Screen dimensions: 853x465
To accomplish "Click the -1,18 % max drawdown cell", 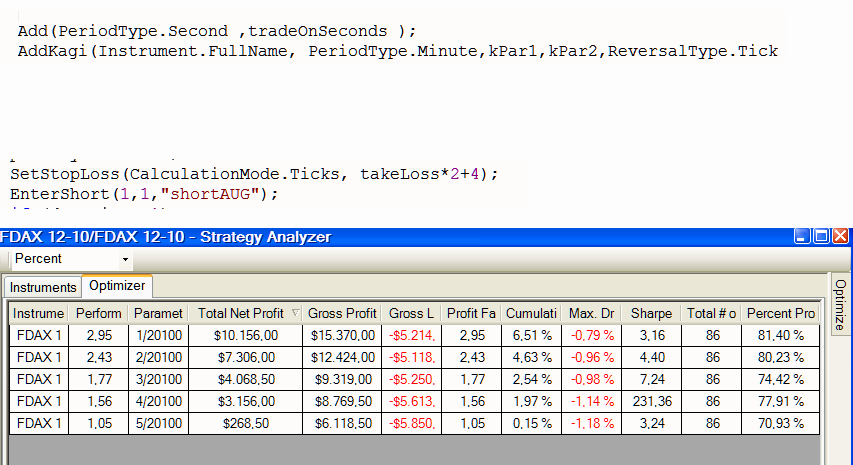I will [592, 423].
